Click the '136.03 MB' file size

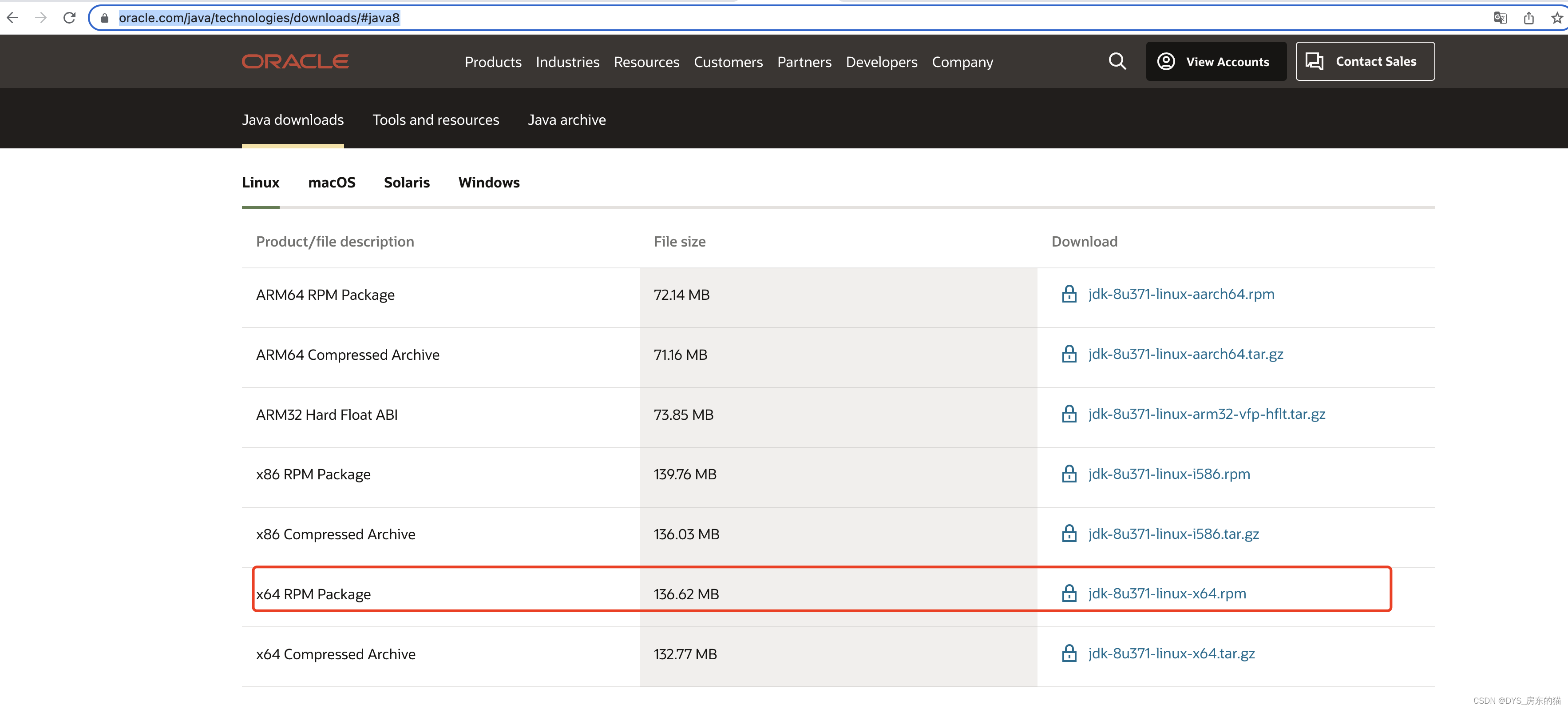coord(686,534)
